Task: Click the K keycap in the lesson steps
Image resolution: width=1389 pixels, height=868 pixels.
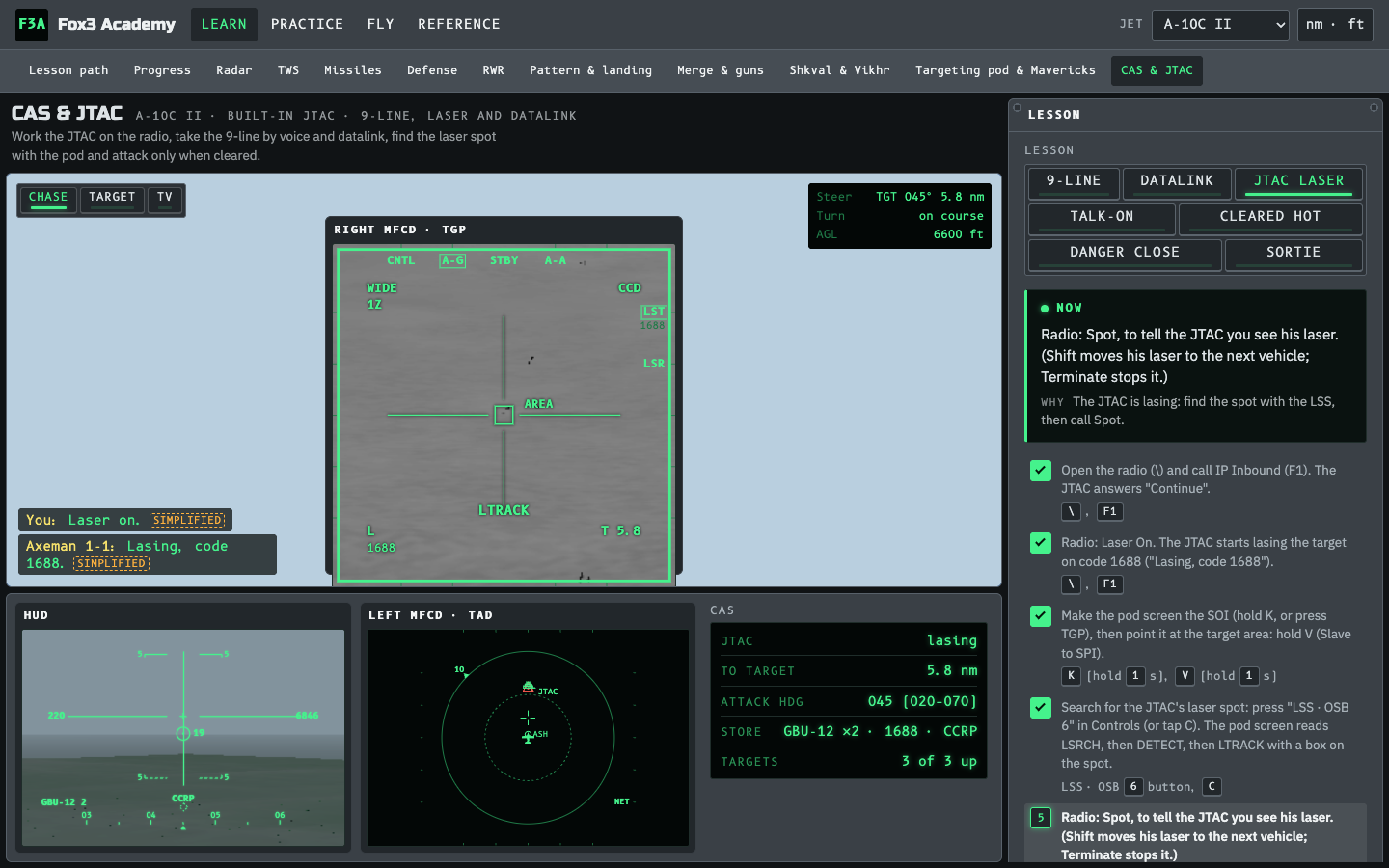Action: click(x=1071, y=676)
